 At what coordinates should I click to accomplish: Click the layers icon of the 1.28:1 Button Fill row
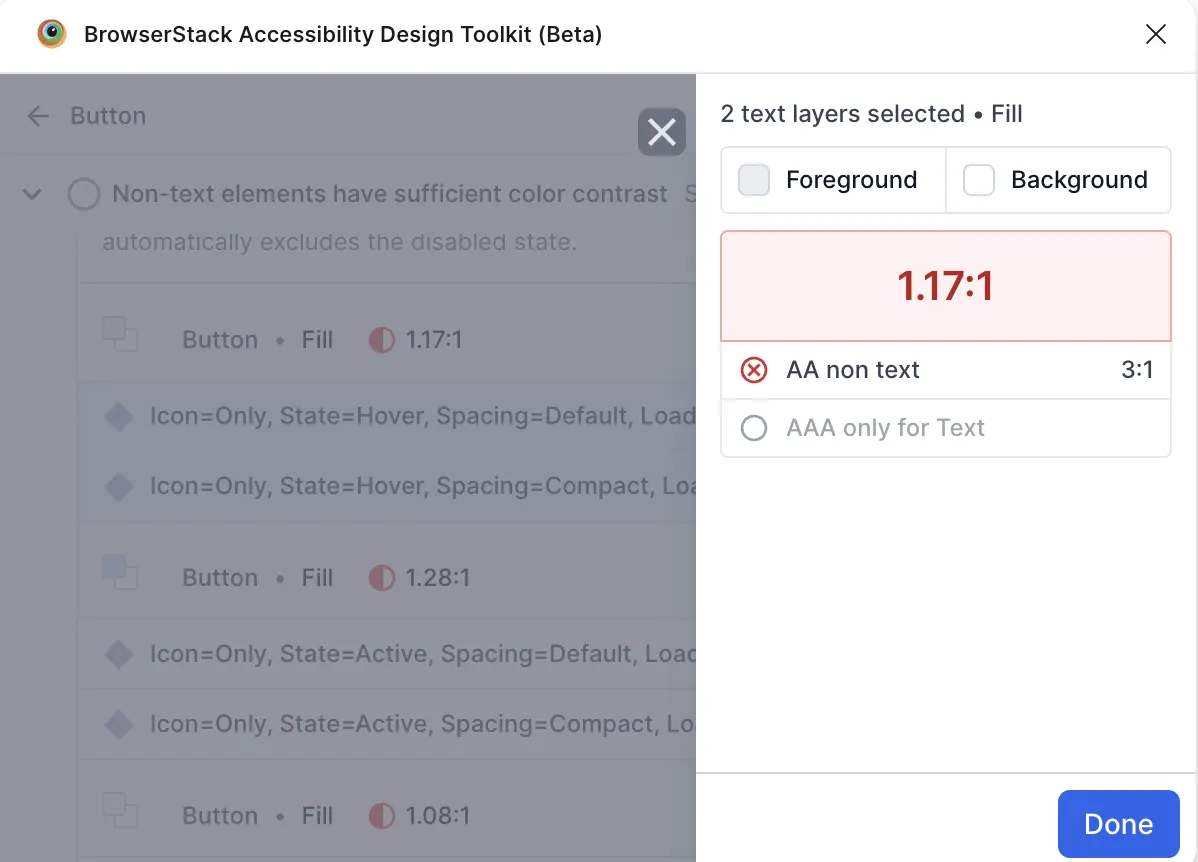pos(120,572)
